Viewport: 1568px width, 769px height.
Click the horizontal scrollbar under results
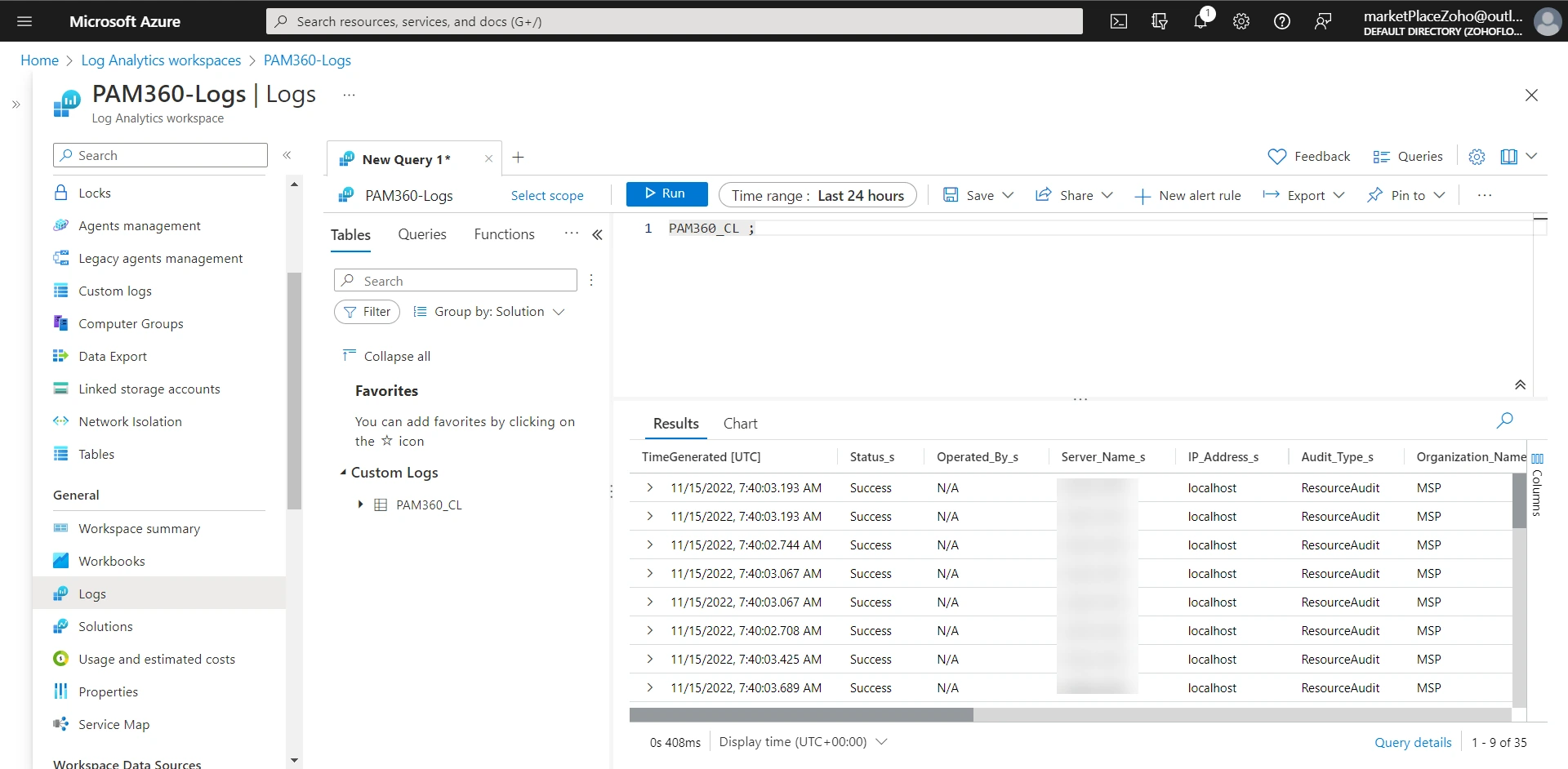pos(801,715)
